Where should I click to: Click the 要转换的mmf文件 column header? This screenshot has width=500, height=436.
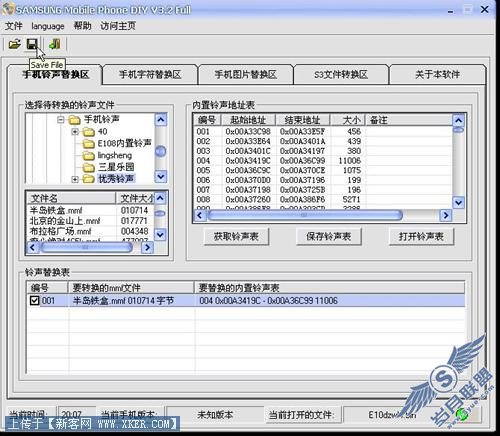[x=131, y=288]
